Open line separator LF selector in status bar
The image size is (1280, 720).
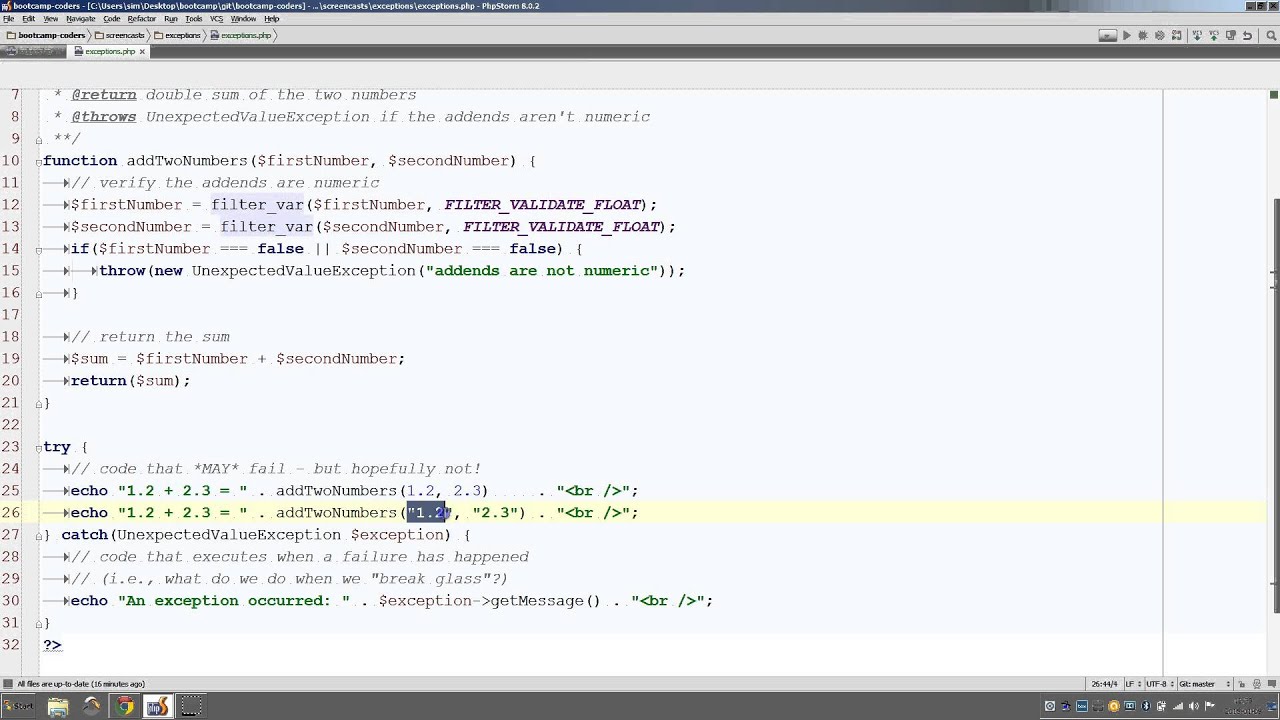point(1133,684)
